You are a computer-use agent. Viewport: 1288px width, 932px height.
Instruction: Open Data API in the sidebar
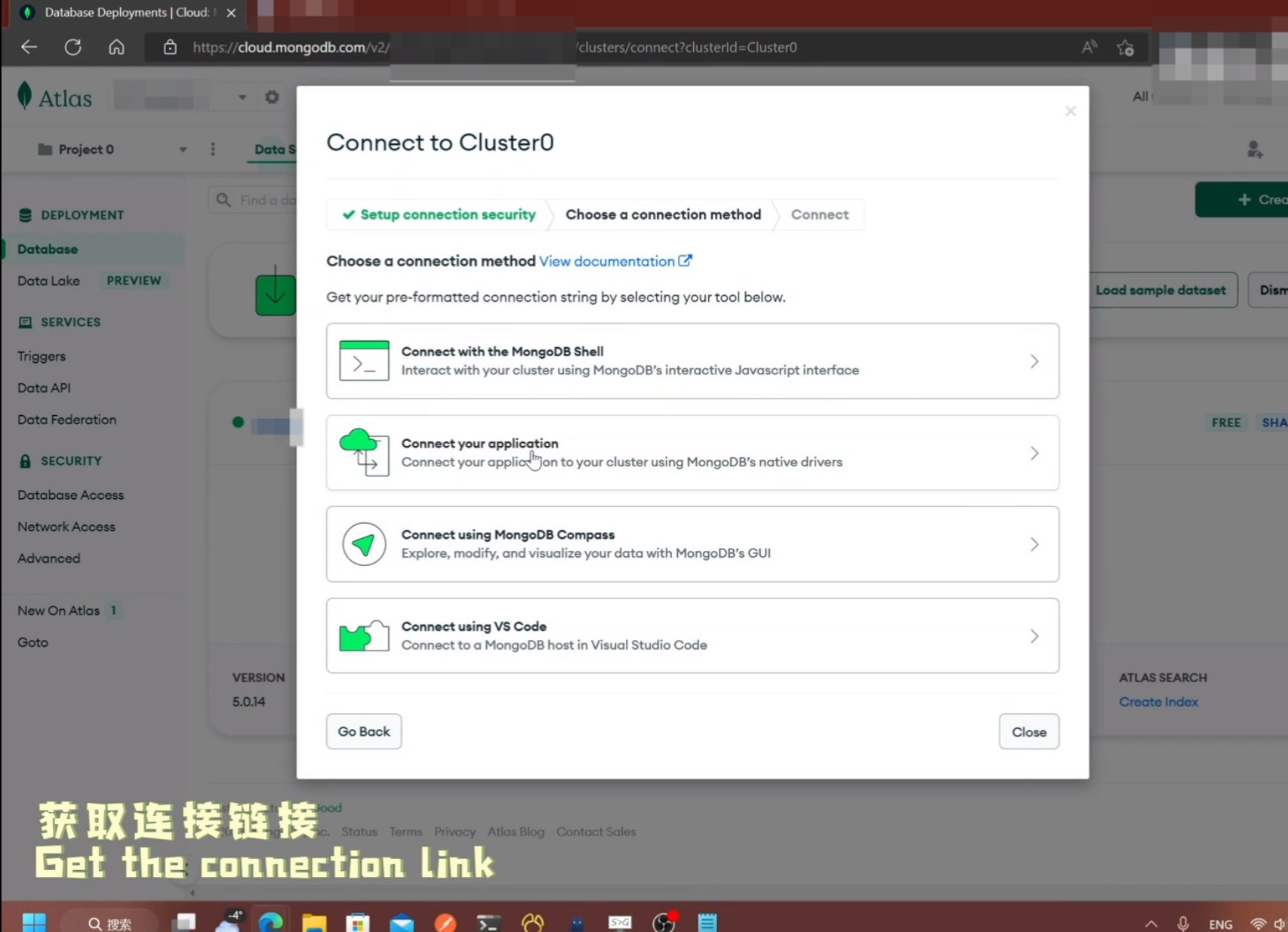pos(44,388)
